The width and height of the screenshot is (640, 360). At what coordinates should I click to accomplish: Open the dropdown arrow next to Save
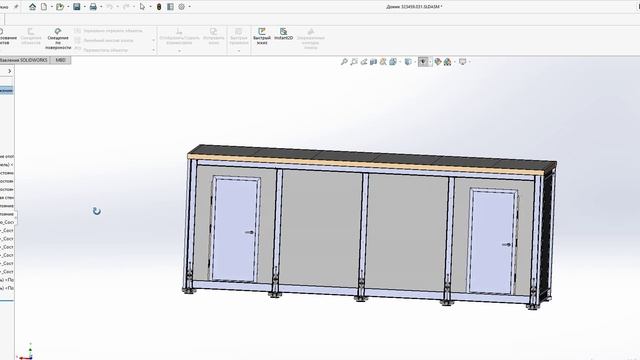click(x=84, y=7)
